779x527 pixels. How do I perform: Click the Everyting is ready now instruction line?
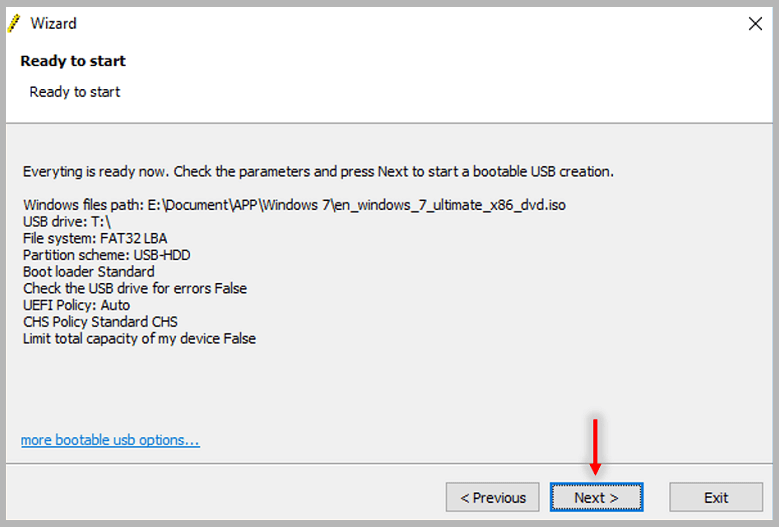tap(318, 172)
